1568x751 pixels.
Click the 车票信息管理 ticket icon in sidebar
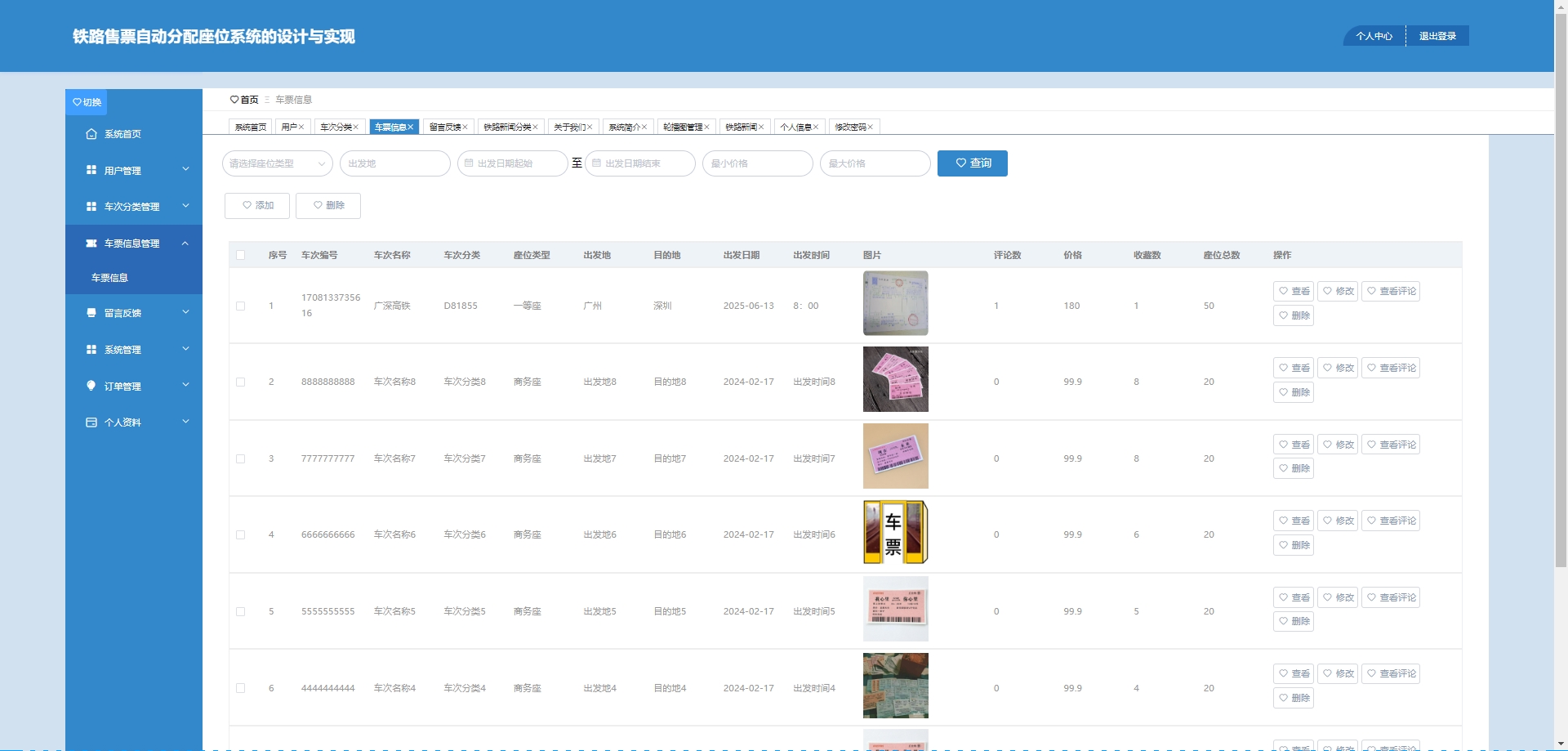91,244
